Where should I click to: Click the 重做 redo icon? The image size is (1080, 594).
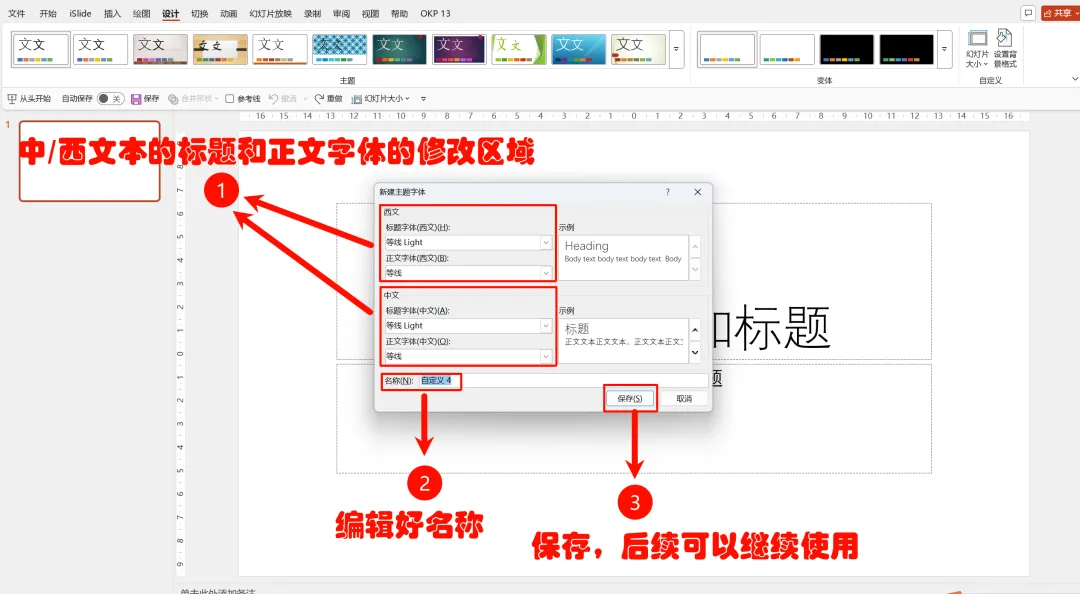point(319,99)
